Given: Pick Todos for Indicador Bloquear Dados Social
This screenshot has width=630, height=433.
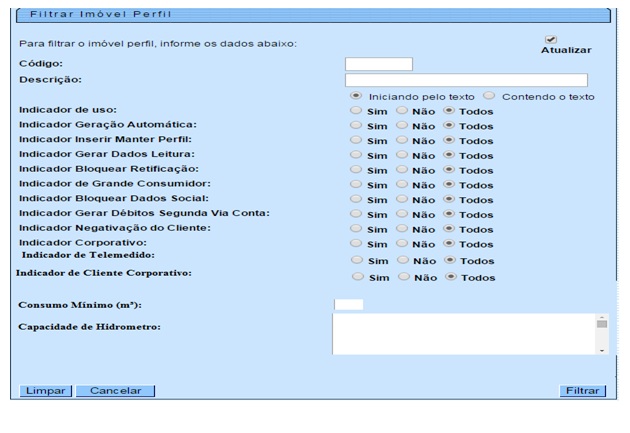Looking at the screenshot, I should point(448,199).
